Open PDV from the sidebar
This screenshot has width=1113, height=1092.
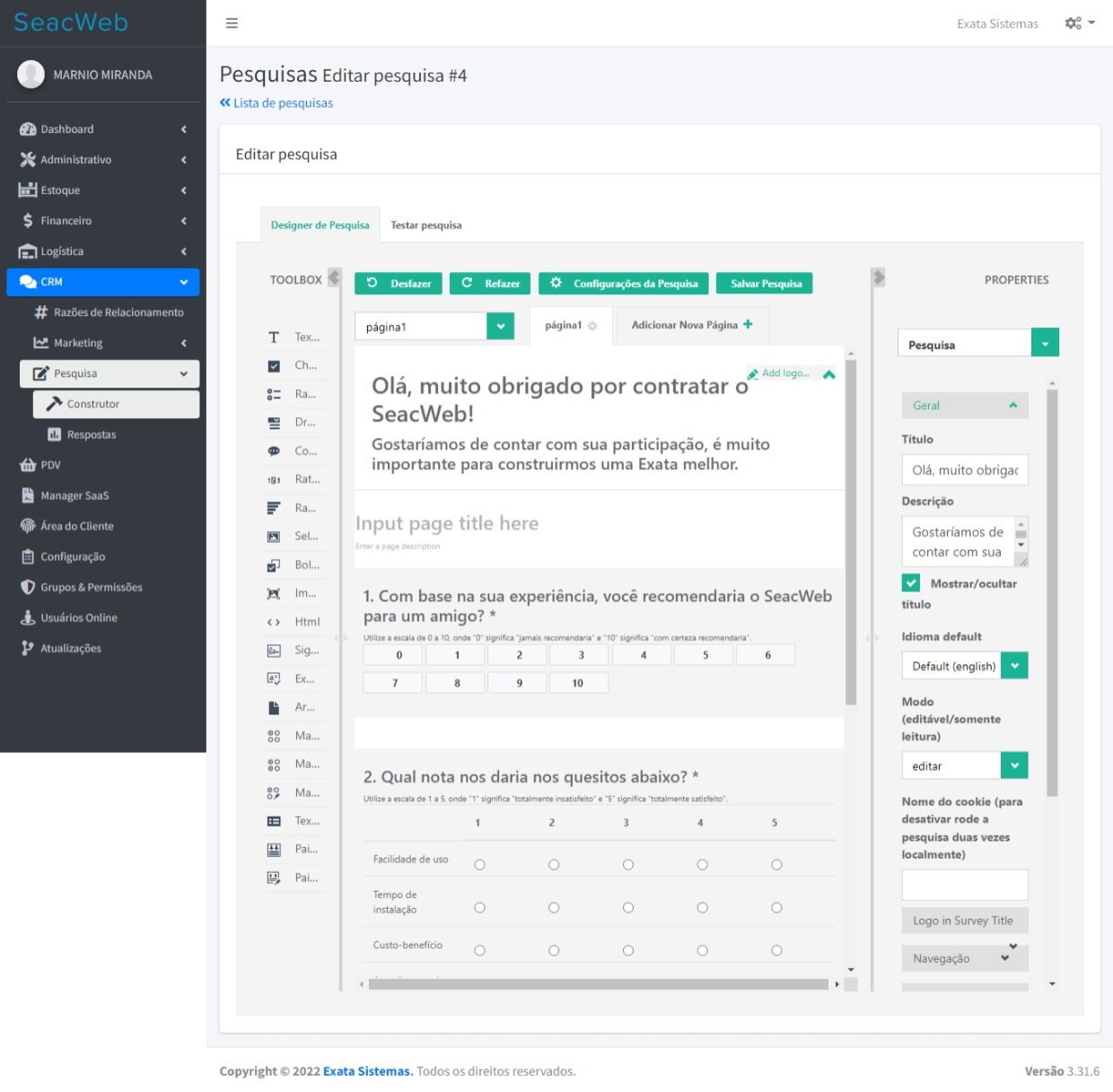(103, 465)
